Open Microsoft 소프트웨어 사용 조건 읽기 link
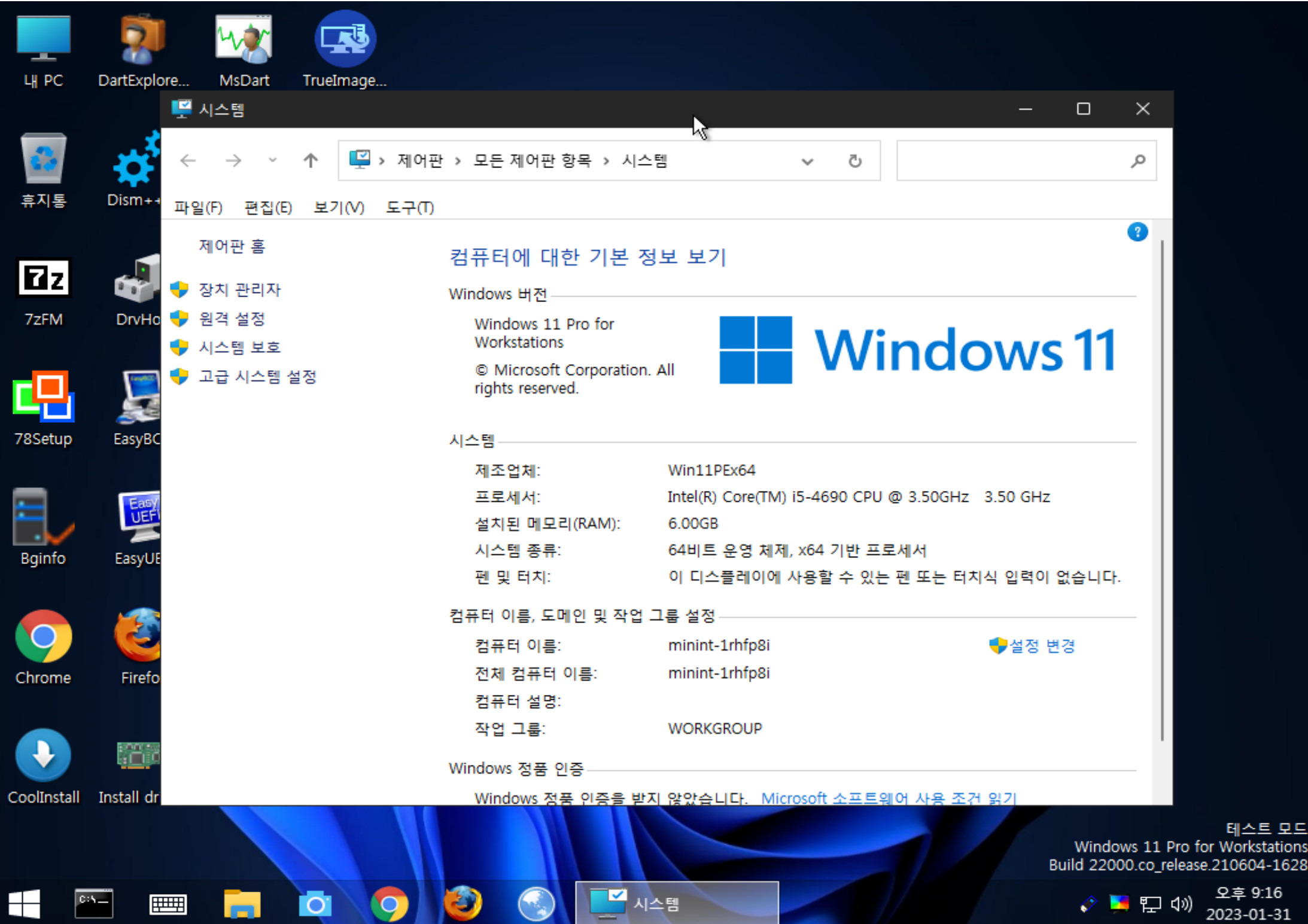Image resolution: width=1308 pixels, height=924 pixels. coord(889,798)
